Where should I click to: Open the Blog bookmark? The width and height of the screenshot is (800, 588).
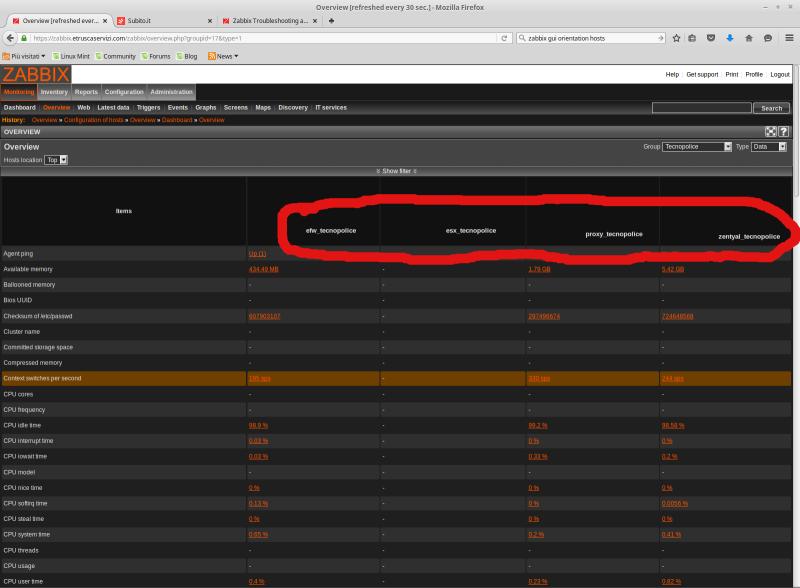click(x=187, y=56)
